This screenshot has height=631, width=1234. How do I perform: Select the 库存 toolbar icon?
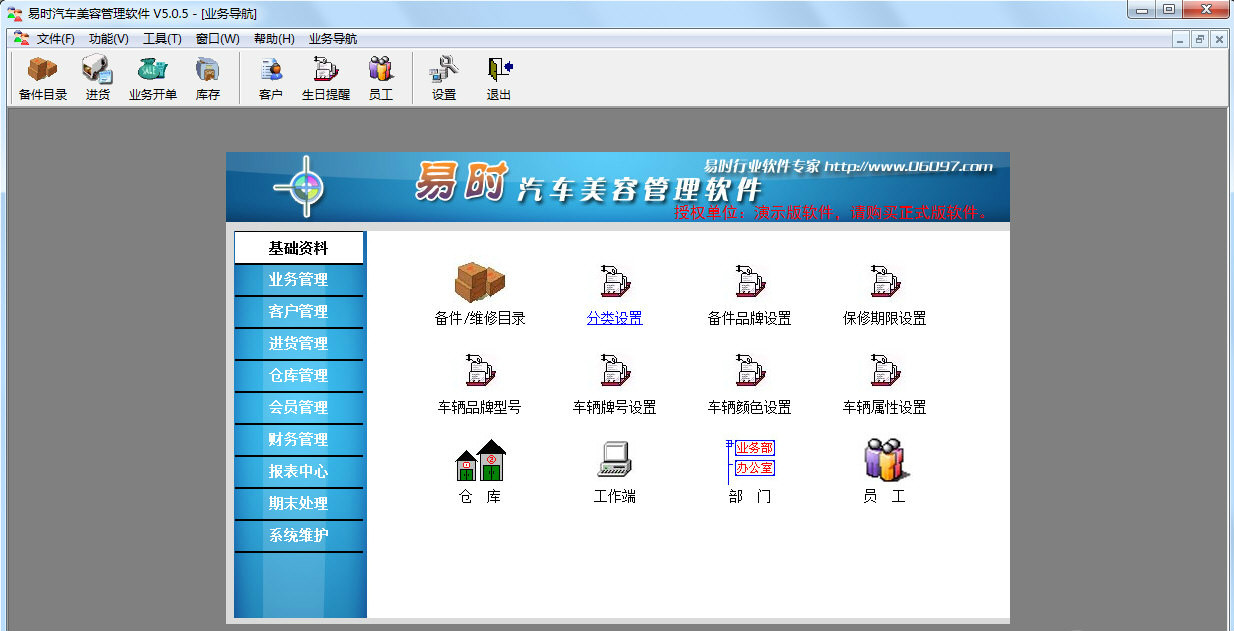[207, 79]
